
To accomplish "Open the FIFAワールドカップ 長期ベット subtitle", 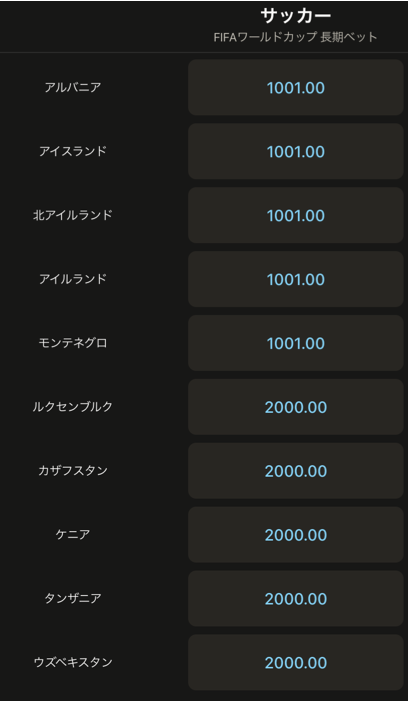I will click(x=295, y=37).
